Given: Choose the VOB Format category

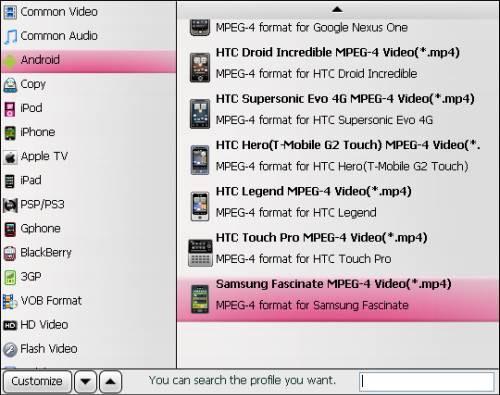Looking at the screenshot, I should [89, 301].
